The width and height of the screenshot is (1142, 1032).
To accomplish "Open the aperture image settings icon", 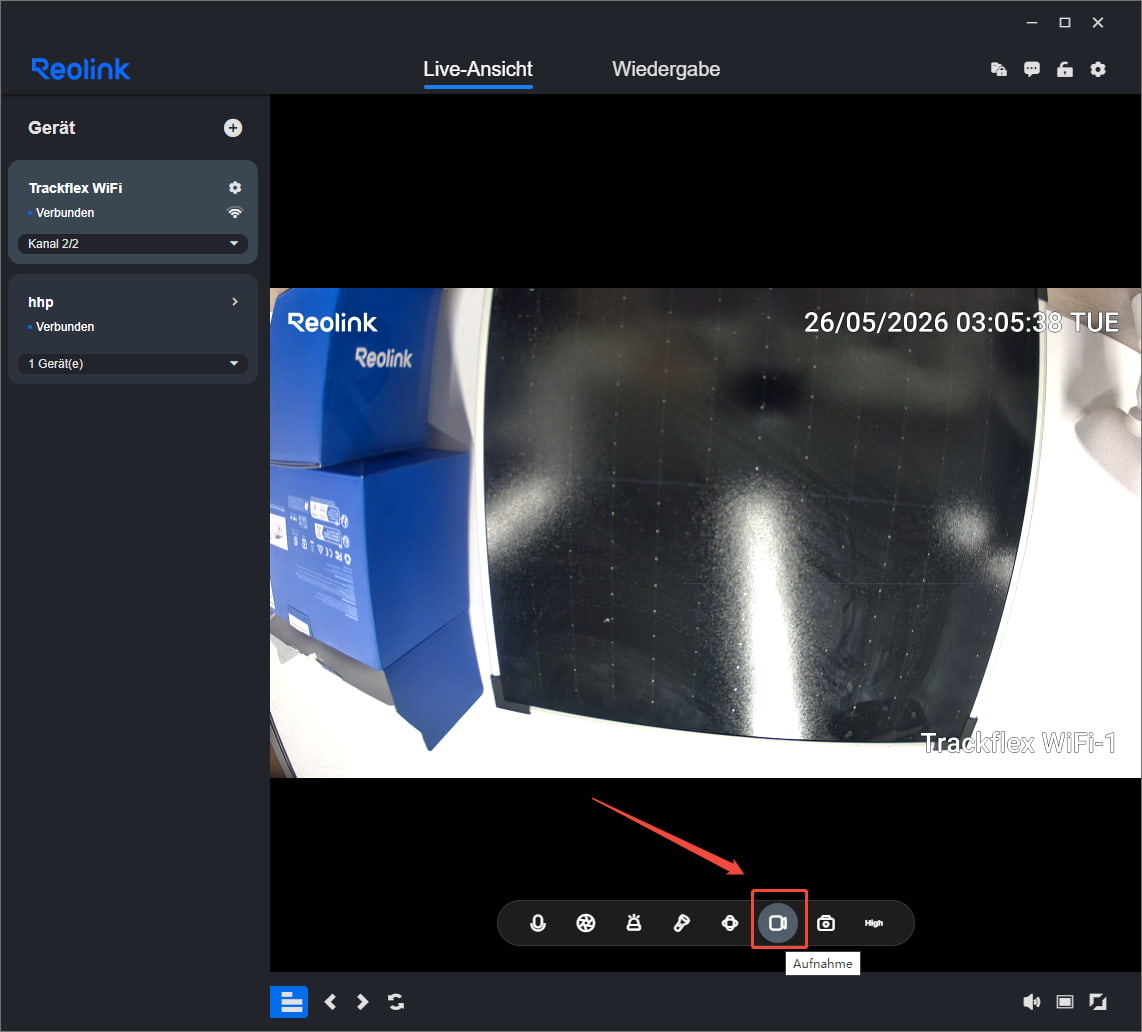I will coord(586,923).
